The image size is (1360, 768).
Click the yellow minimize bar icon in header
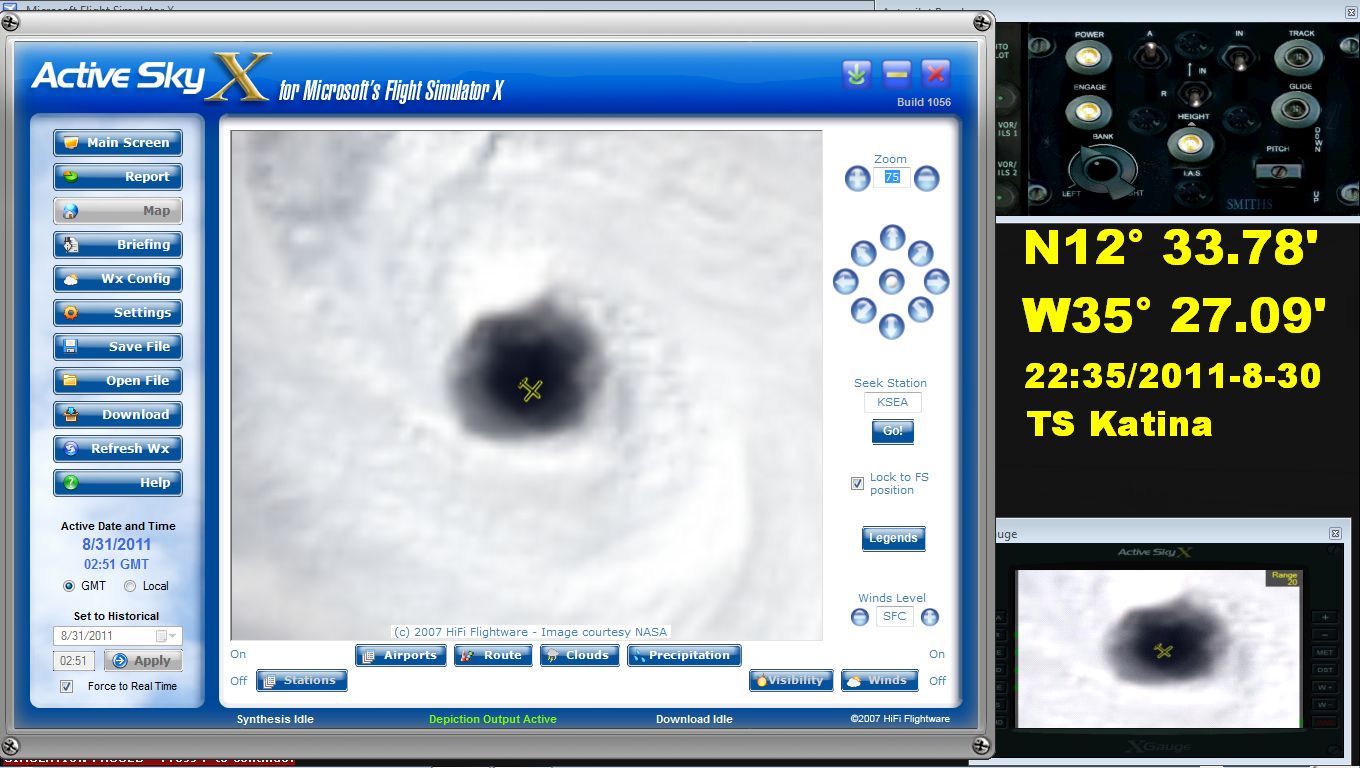coord(896,73)
